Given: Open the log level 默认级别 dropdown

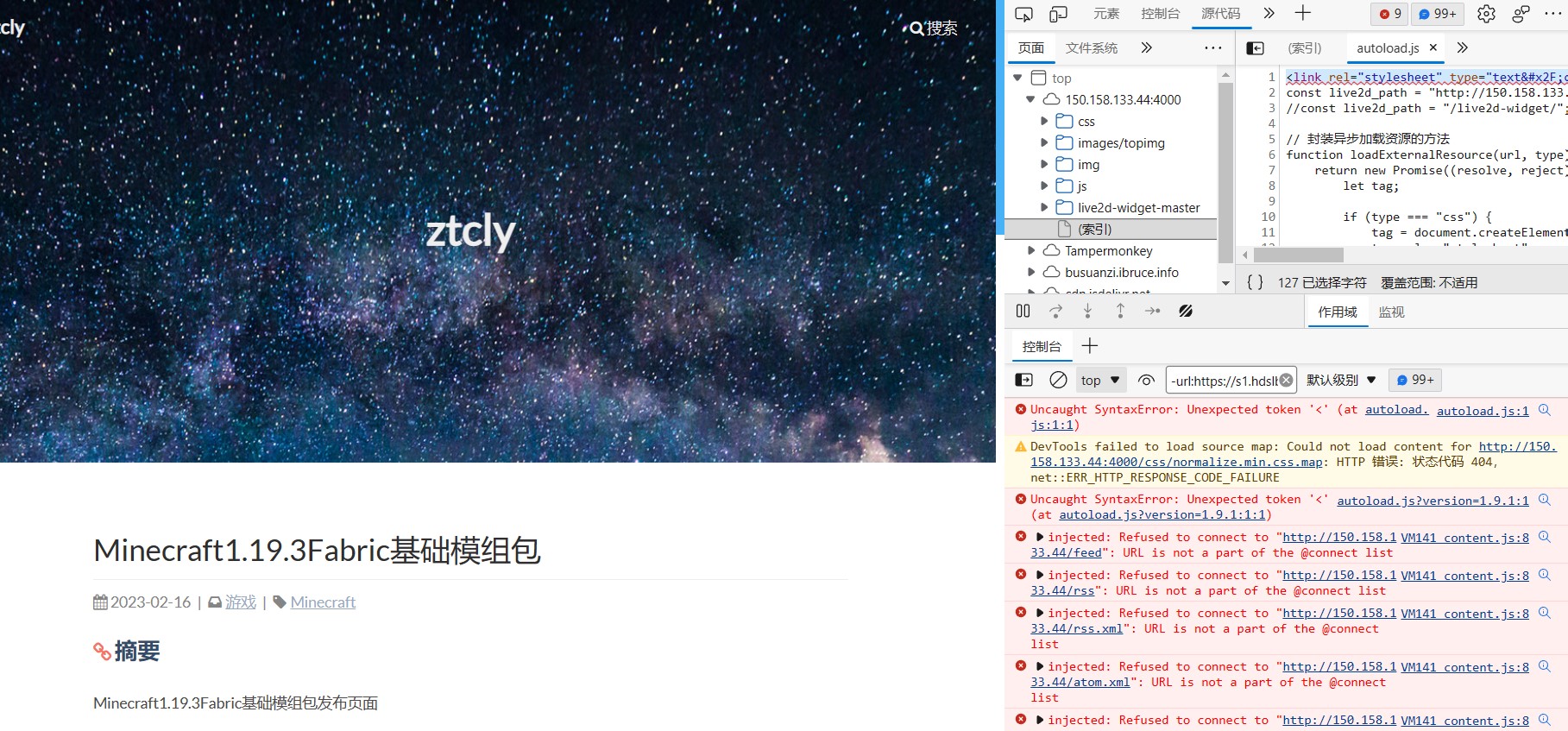Looking at the screenshot, I should click(1341, 381).
